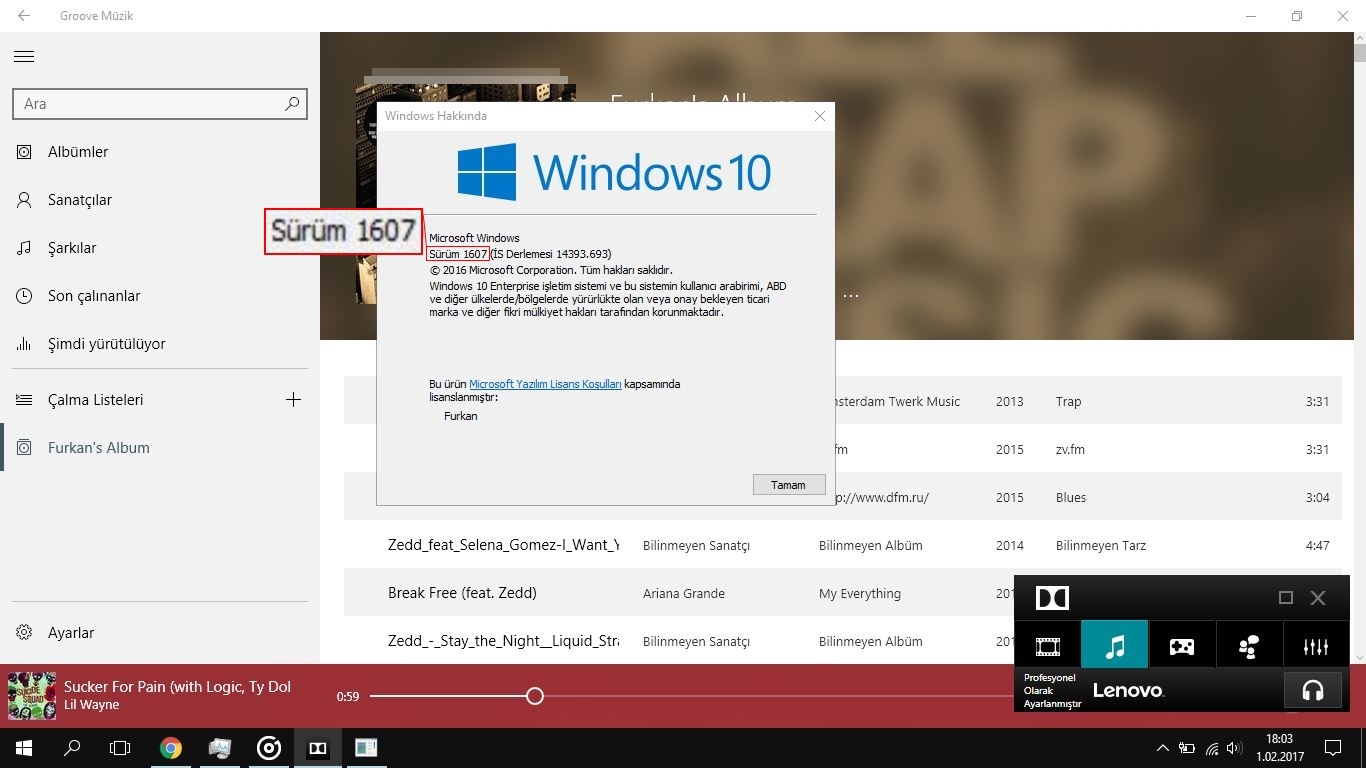Go back with the arrow icon
This screenshot has width=1366, height=768.
24,16
